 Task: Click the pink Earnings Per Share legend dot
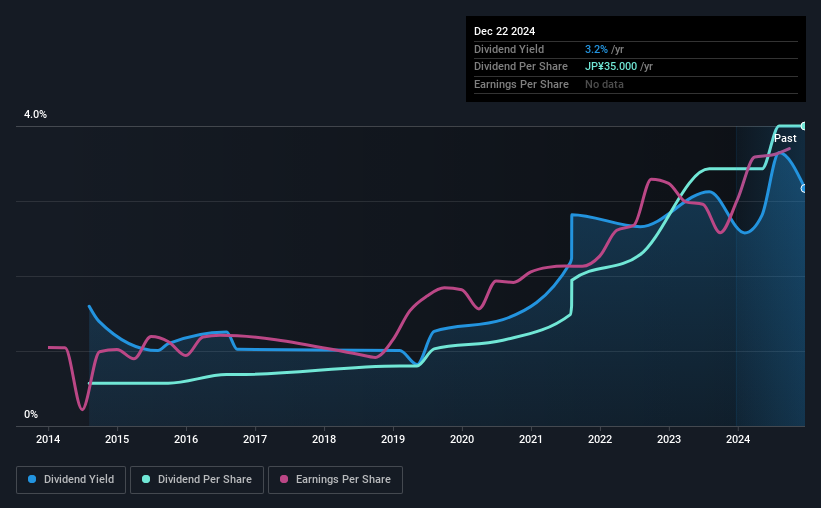pyautogui.click(x=284, y=479)
